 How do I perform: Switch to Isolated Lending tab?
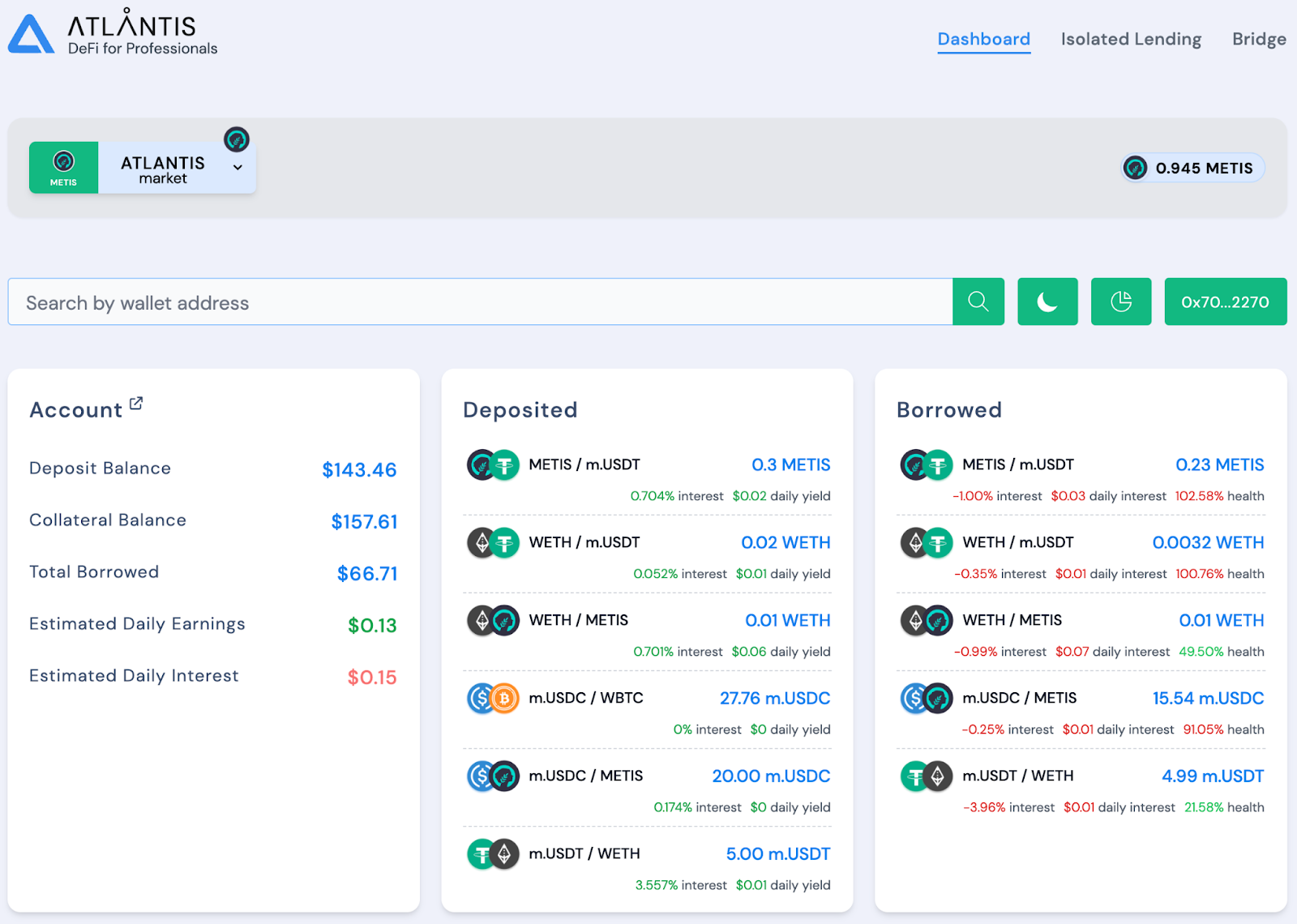(x=1131, y=39)
